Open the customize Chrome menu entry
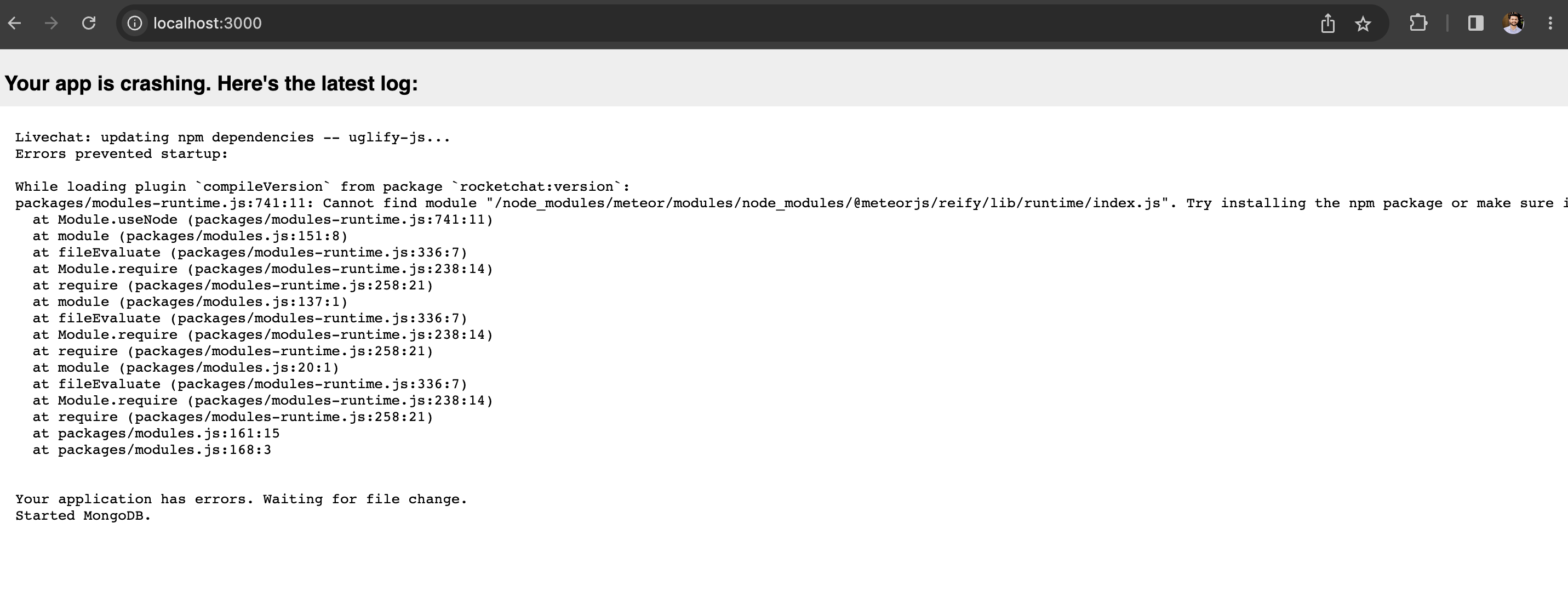This screenshot has width=1568, height=614. pyautogui.click(x=1551, y=23)
